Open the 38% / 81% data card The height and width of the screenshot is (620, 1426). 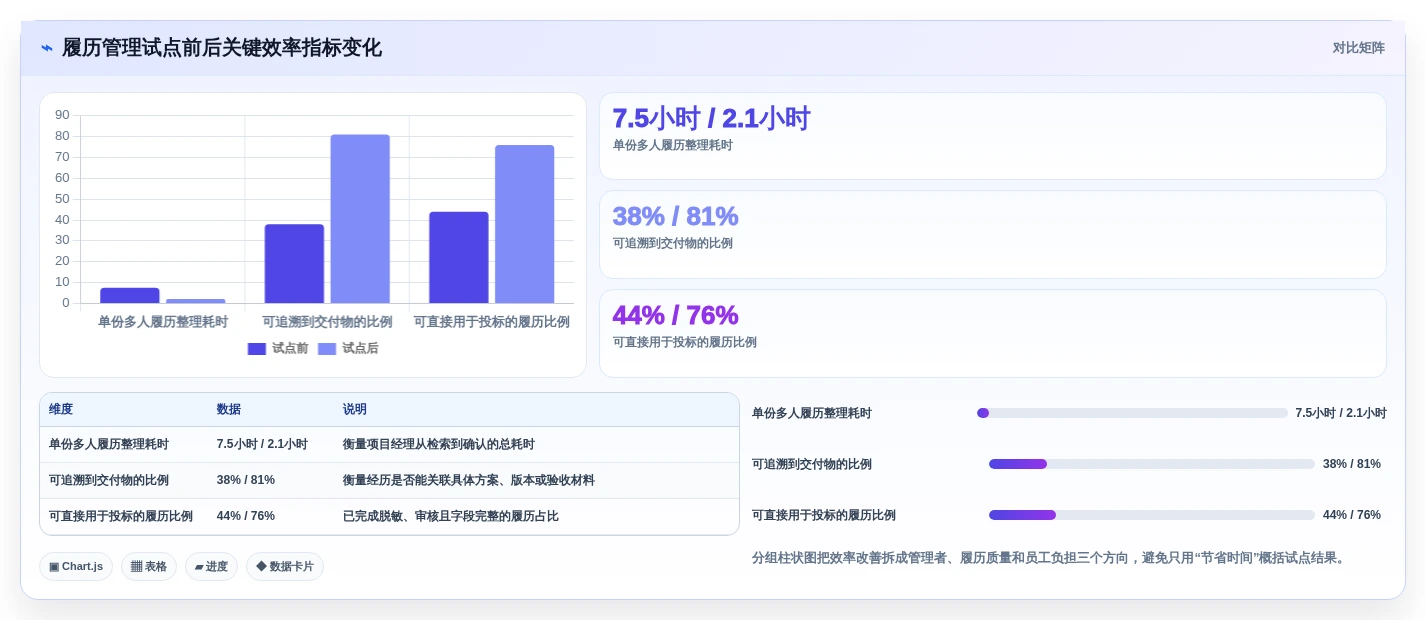point(993,234)
